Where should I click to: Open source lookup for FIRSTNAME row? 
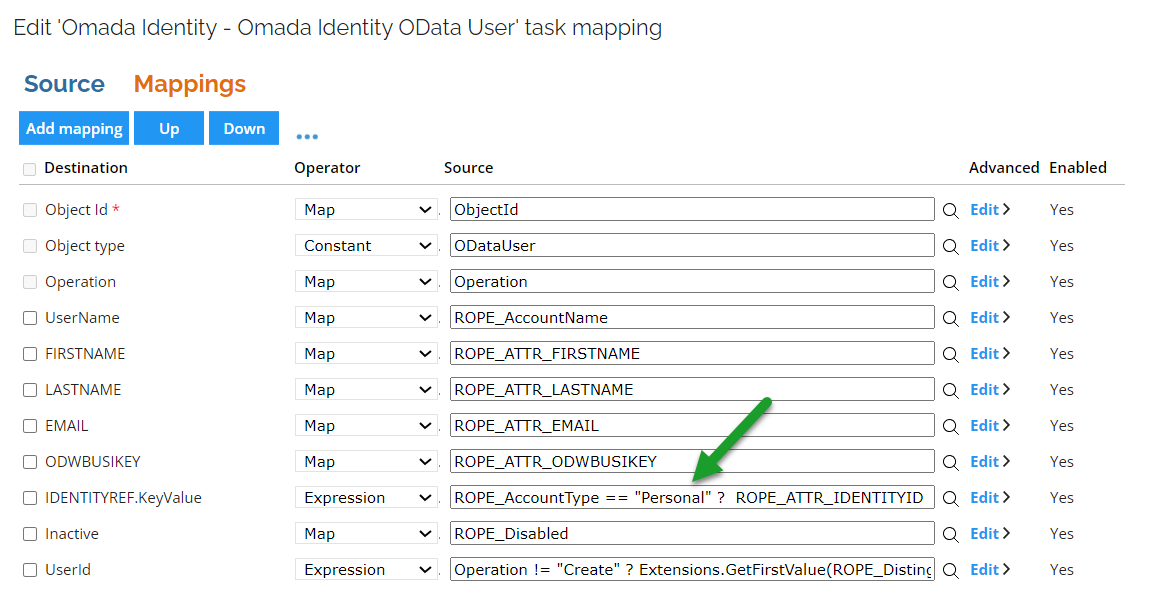[950, 355]
